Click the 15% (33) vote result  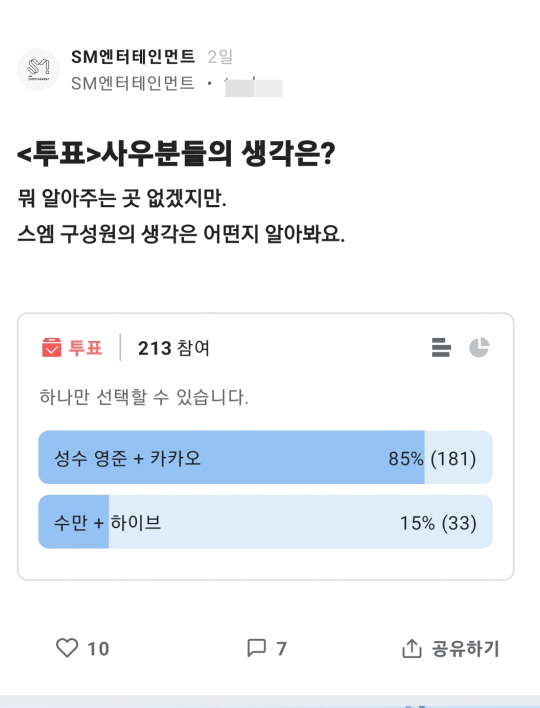[438, 523]
